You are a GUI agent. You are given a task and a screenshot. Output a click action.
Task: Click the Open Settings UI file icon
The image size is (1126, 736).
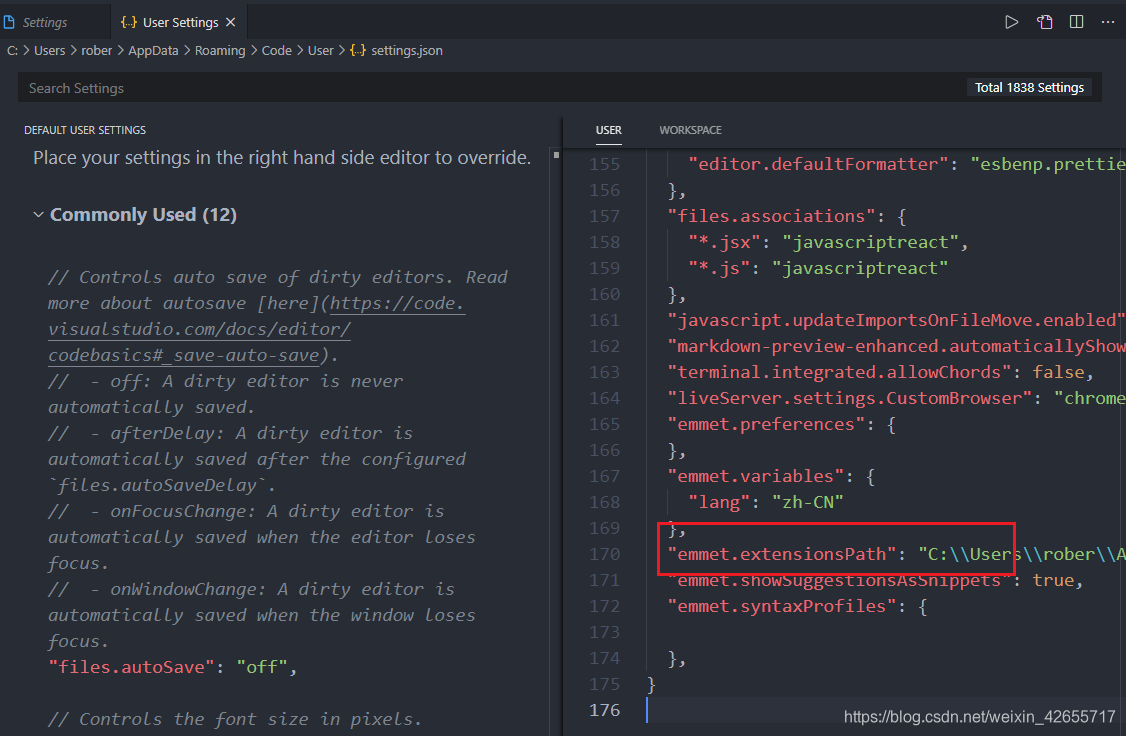coord(1044,21)
